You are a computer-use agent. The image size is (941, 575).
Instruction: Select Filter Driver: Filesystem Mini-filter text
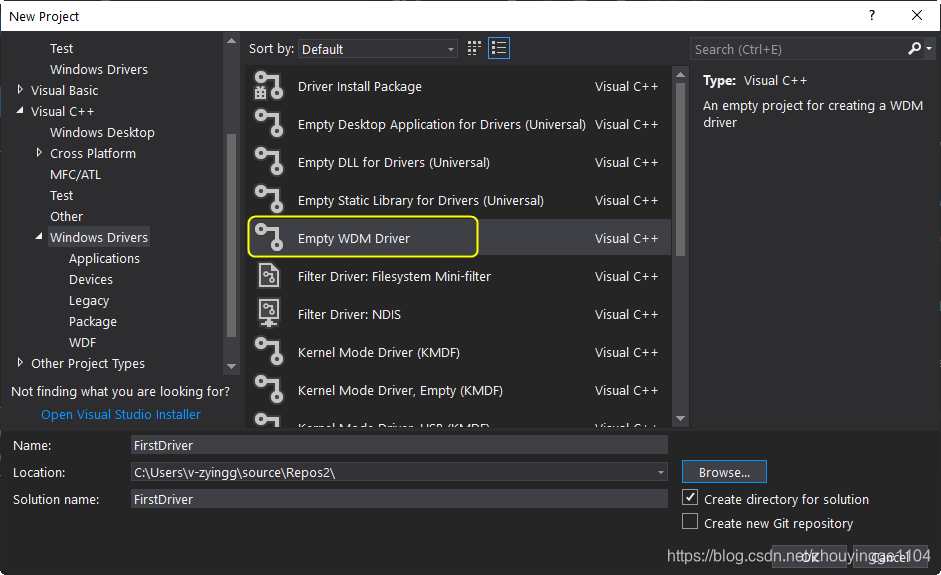tap(394, 277)
